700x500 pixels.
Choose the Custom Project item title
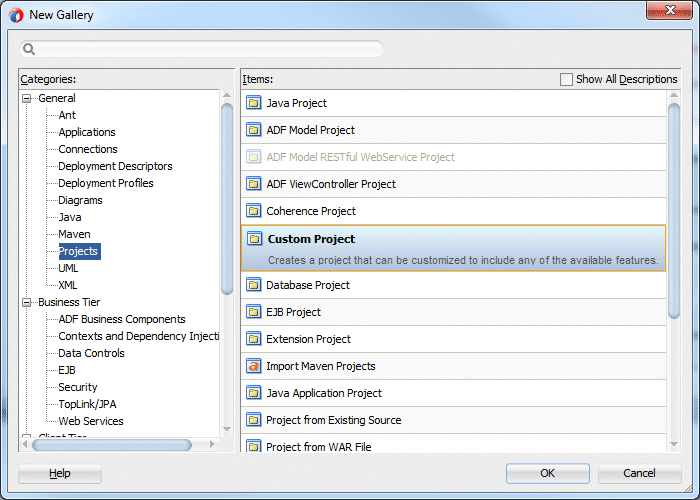[x=312, y=239]
